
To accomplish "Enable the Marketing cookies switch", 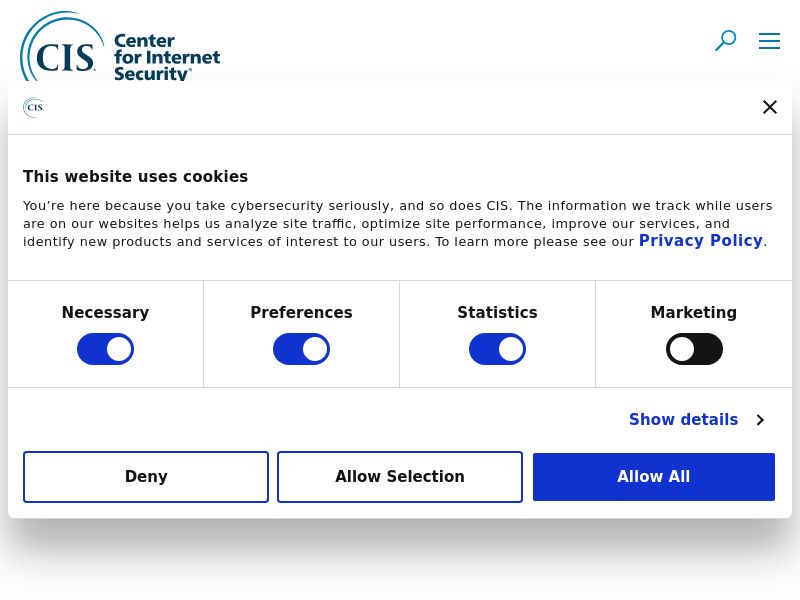I will (x=694, y=349).
